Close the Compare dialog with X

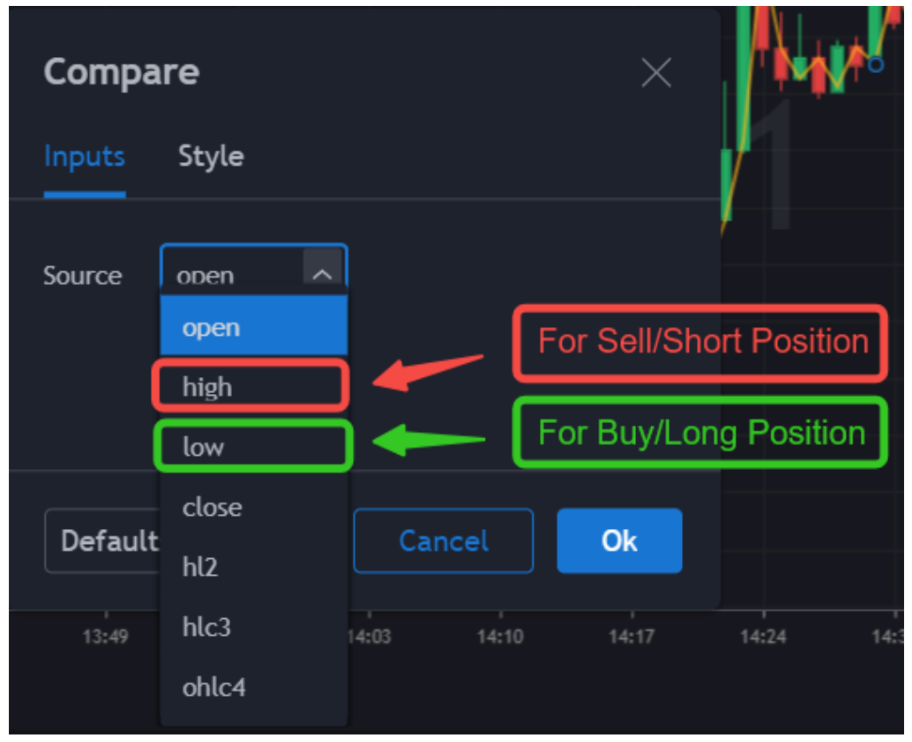coord(656,72)
